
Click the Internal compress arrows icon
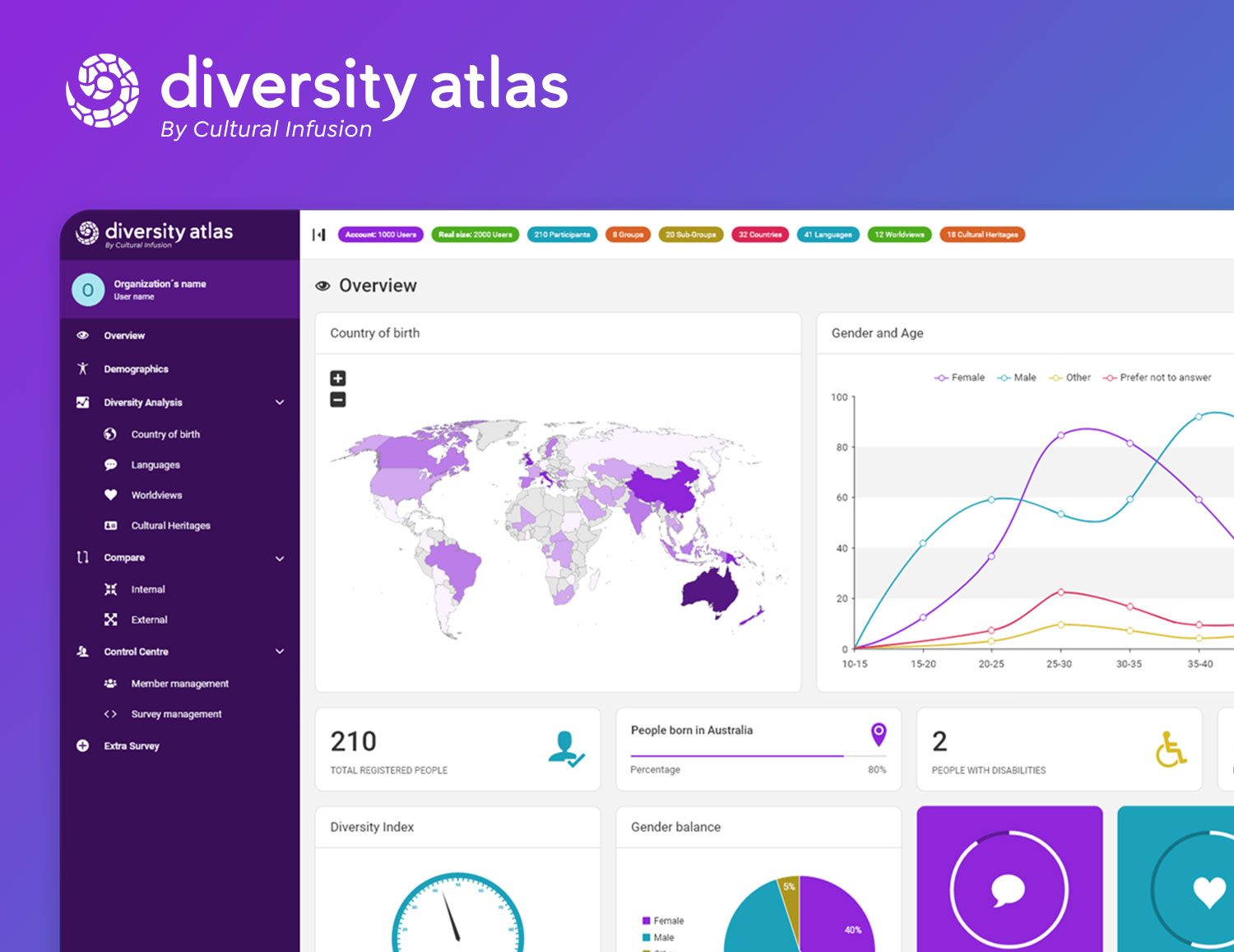(x=110, y=589)
